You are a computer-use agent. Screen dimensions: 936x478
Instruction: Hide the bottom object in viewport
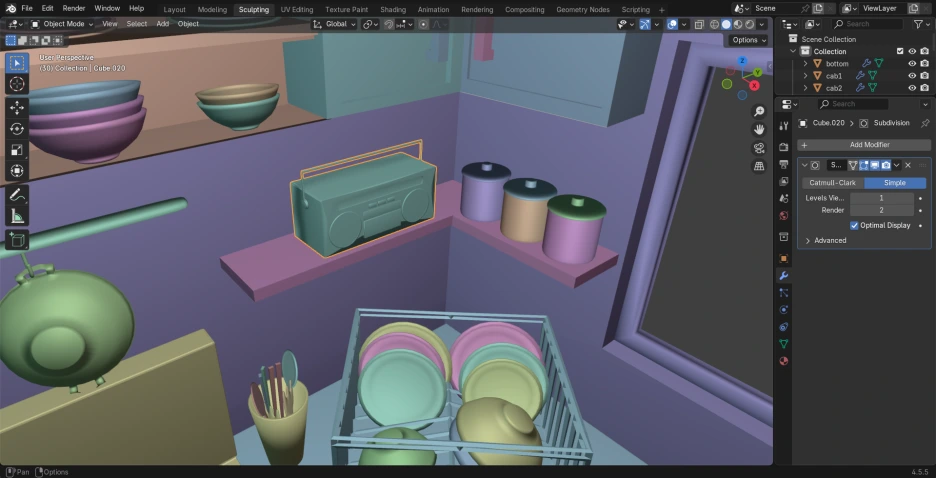(x=912, y=64)
